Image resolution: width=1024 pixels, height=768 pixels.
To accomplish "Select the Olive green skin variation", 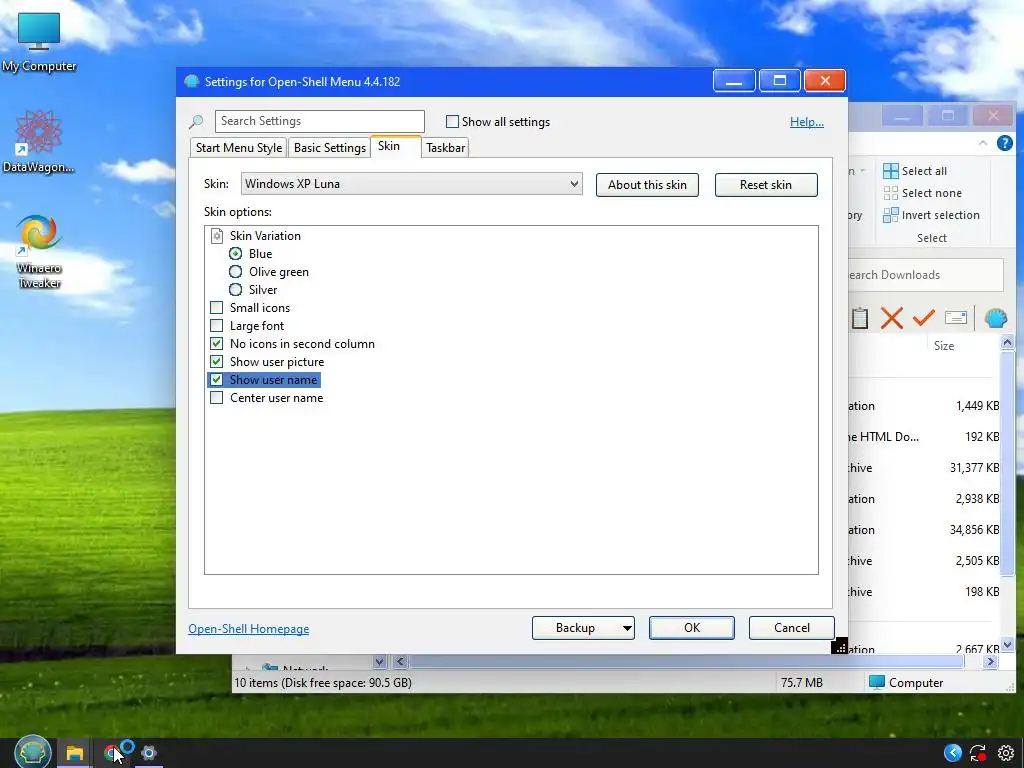I will 235,272.
